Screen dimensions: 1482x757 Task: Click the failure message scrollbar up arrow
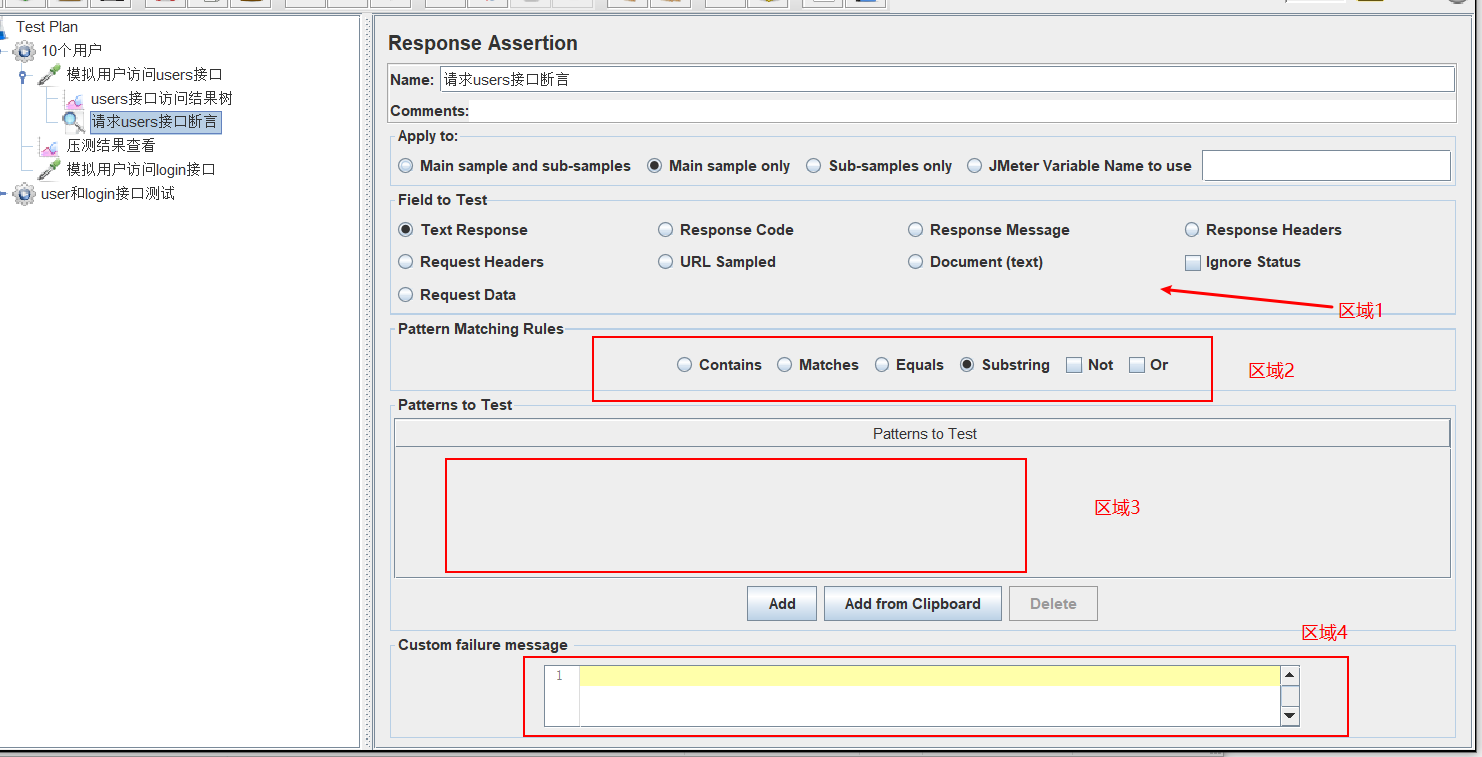tap(1290, 676)
